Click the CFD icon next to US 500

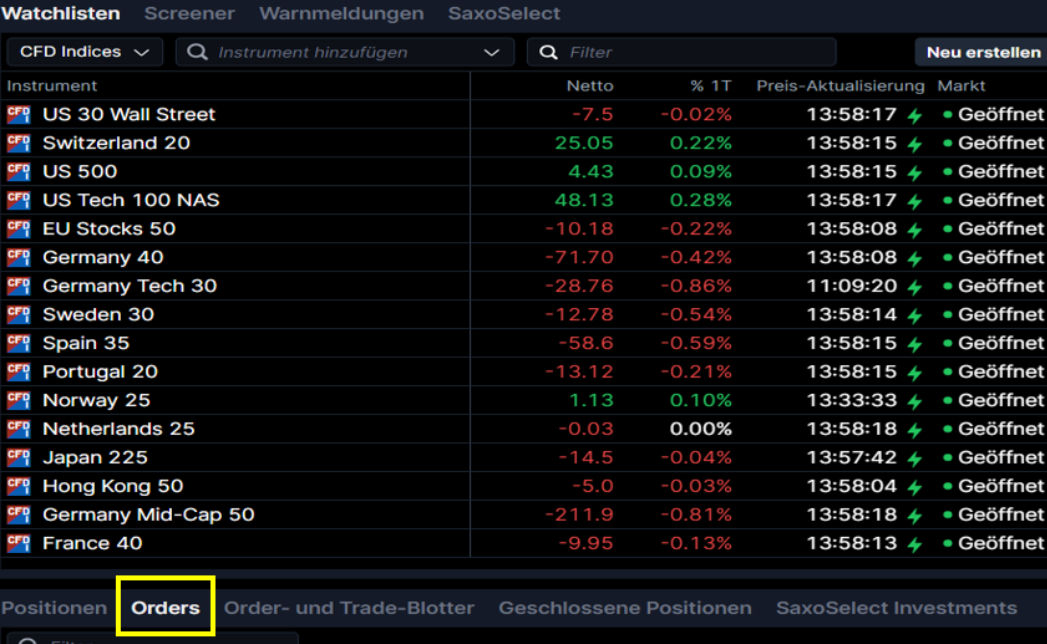pyautogui.click(x=18, y=172)
